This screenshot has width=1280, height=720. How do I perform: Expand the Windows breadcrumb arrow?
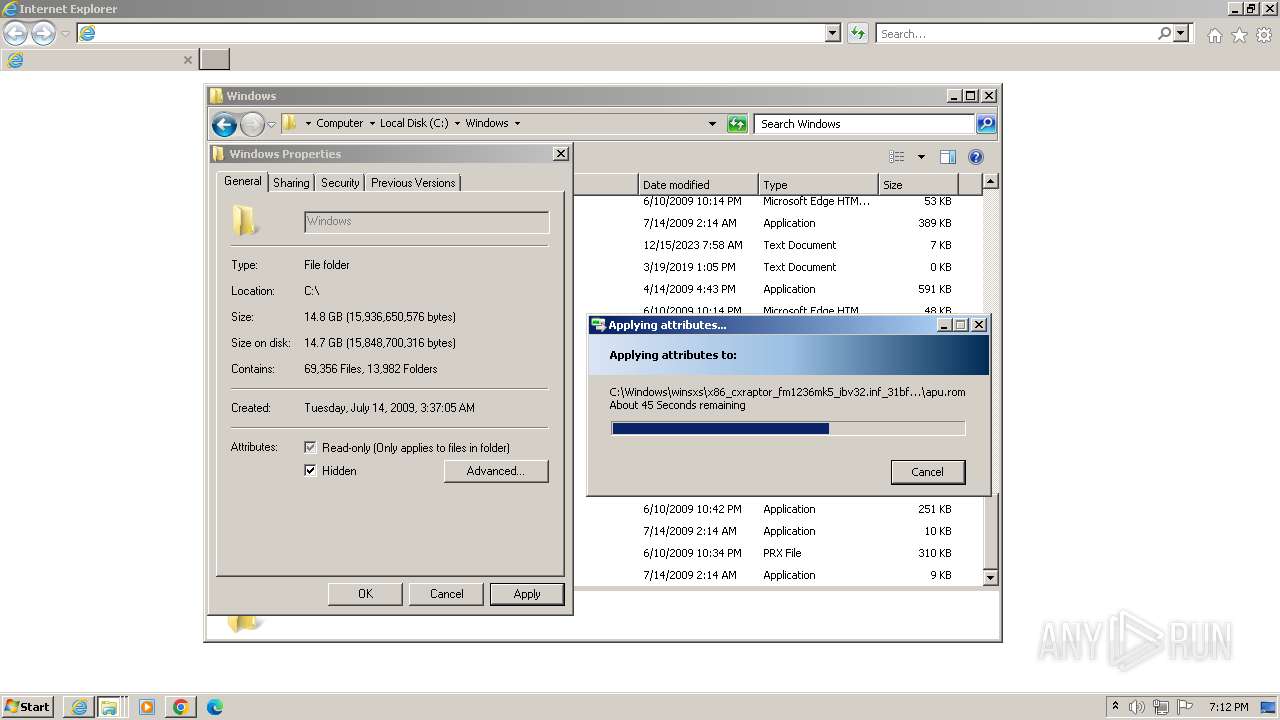[x=517, y=124]
